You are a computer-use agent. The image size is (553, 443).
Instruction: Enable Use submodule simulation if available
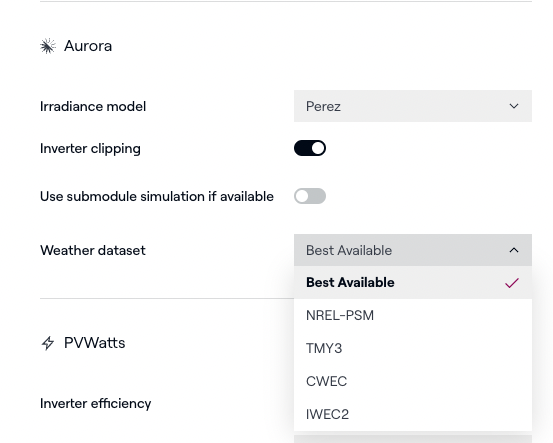click(310, 196)
